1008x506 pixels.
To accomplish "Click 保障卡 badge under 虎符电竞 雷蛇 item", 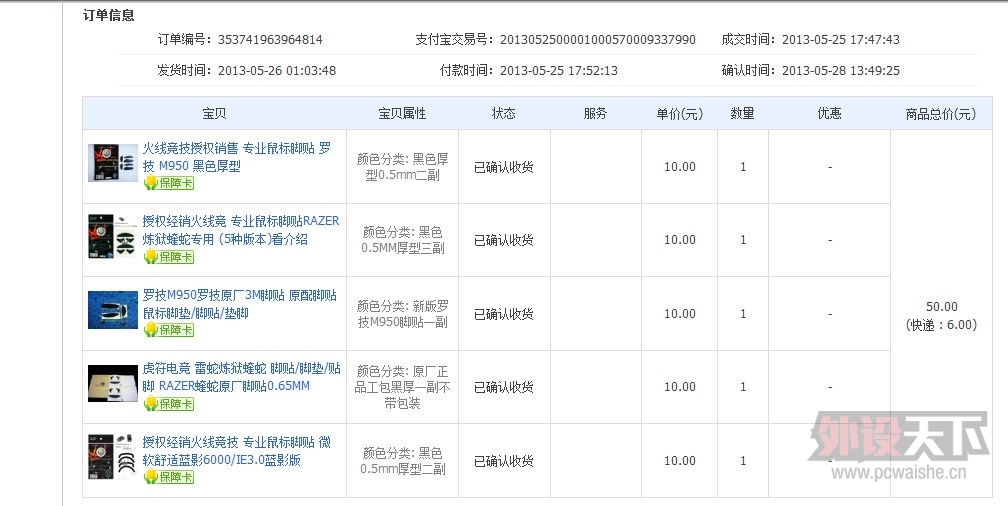I will pyautogui.click(x=168, y=404).
